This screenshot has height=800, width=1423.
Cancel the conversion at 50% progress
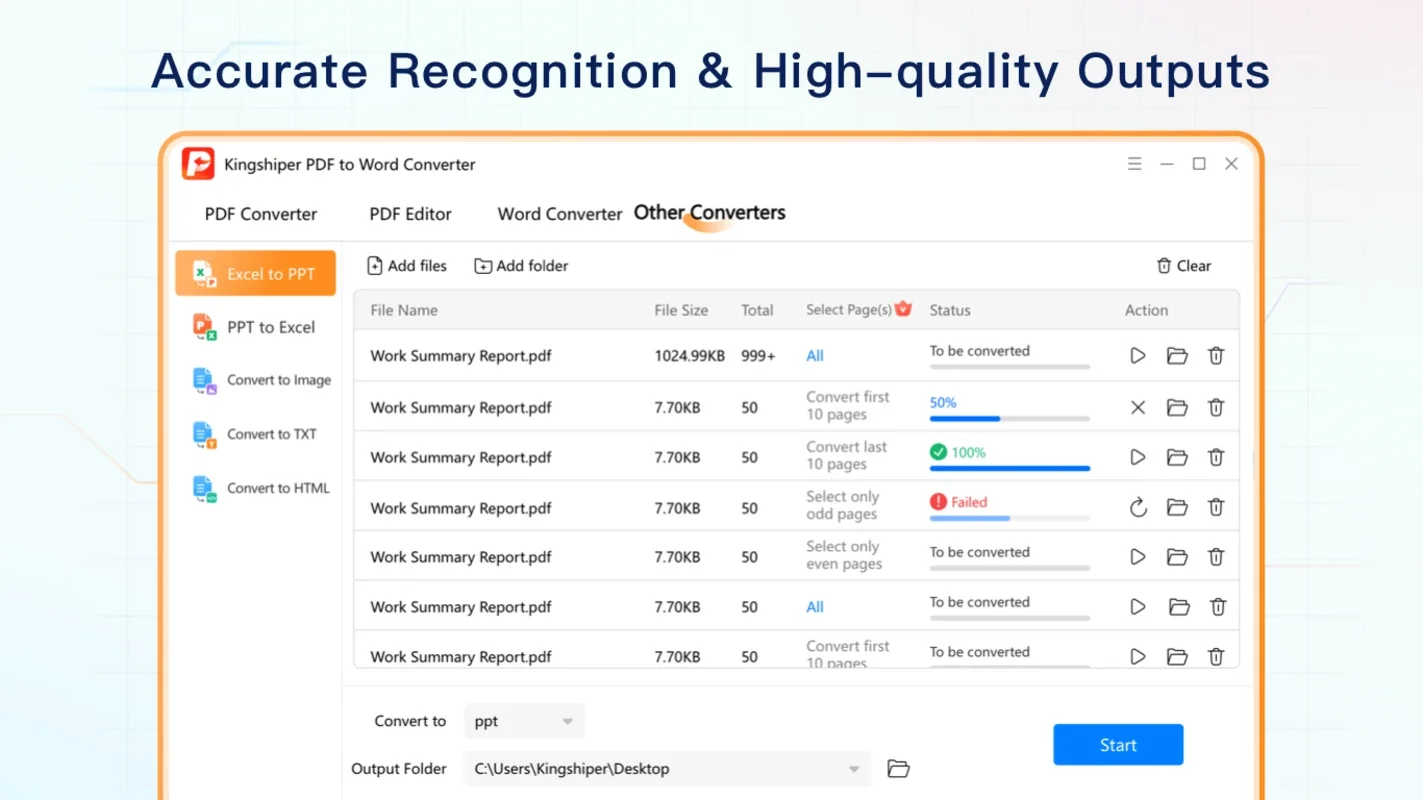[x=1138, y=407]
